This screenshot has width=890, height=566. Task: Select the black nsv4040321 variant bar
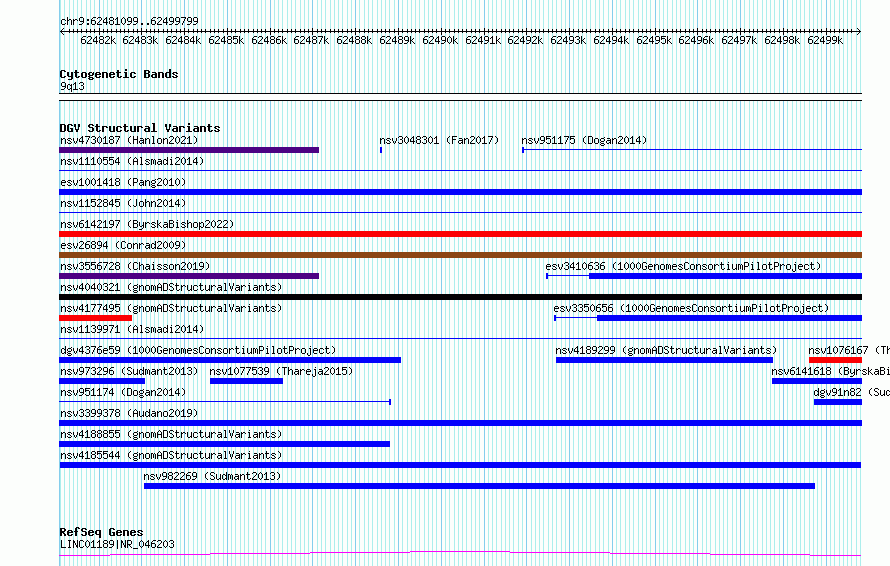[x=460, y=297]
